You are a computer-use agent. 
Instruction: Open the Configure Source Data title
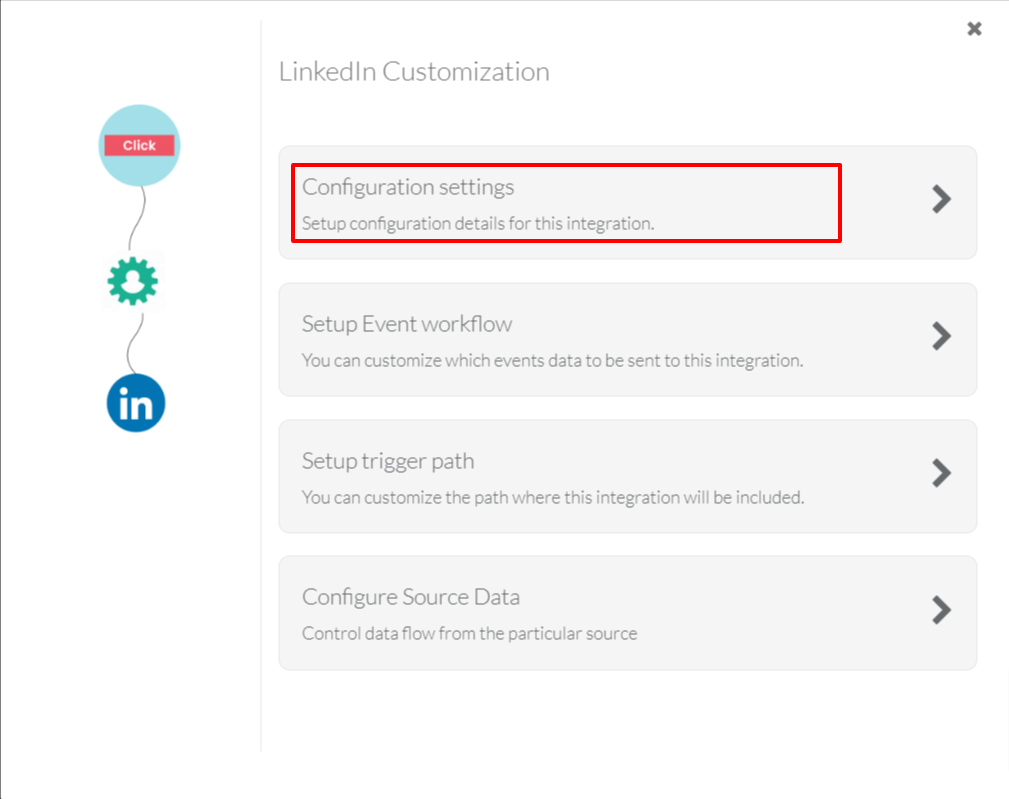coord(411,597)
